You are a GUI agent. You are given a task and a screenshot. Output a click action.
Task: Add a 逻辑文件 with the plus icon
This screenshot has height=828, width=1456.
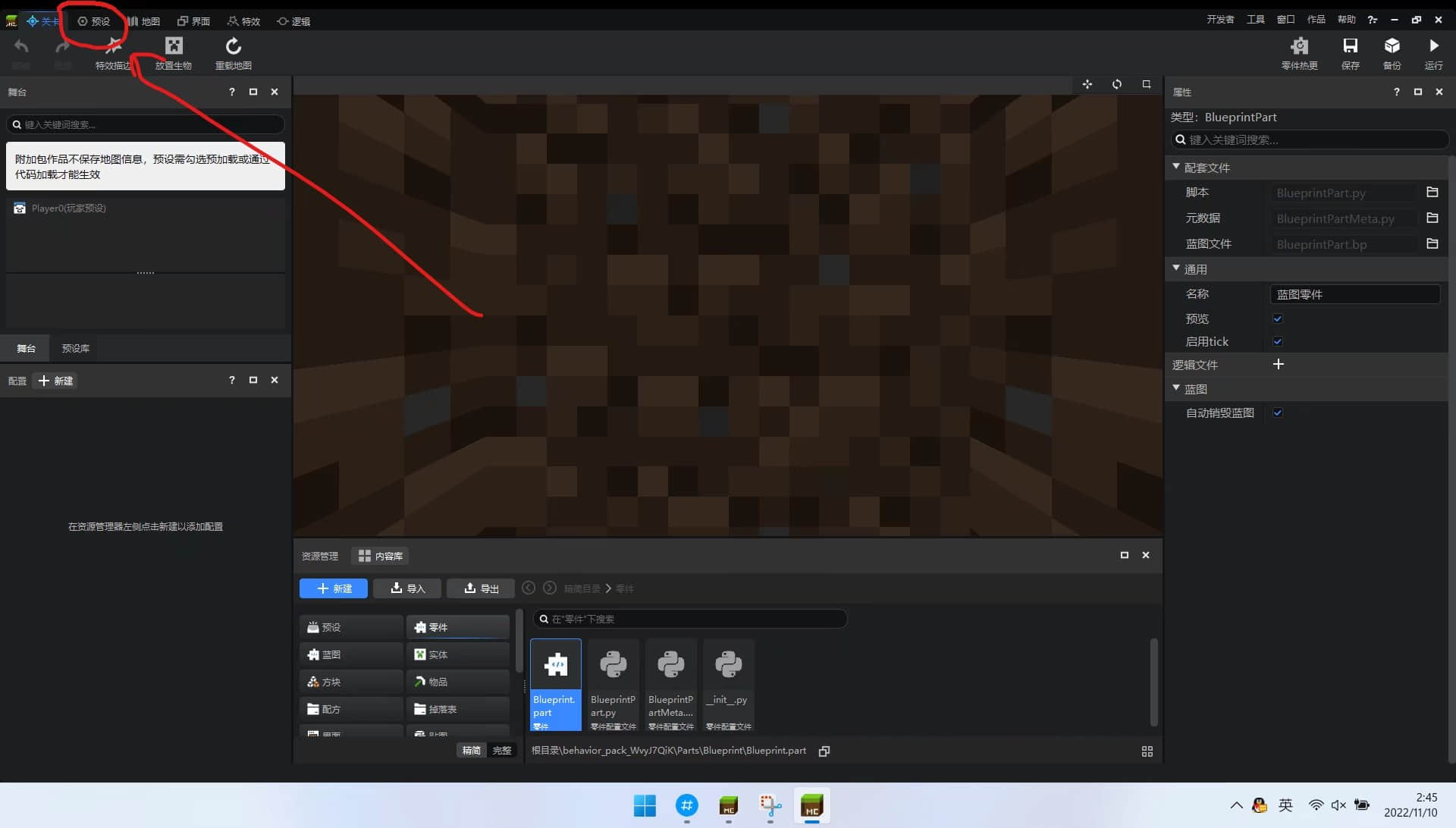click(1279, 365)
